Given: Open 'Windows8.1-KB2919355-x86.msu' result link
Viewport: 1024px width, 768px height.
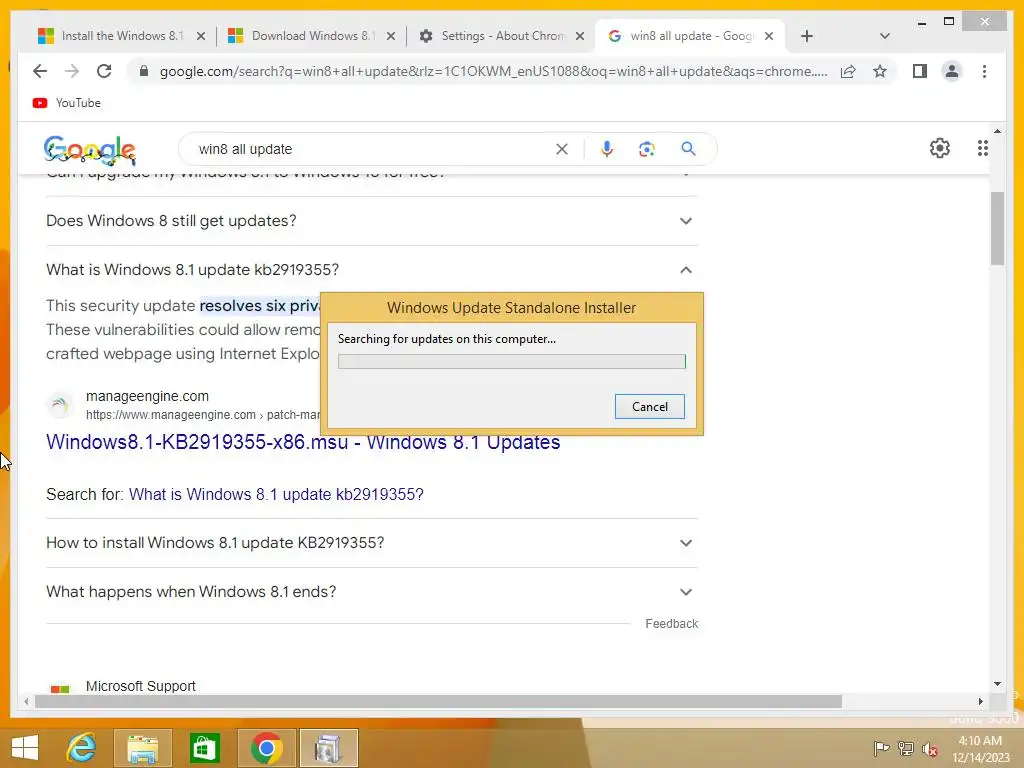Looking at the screenshot, I should (303, 442).
